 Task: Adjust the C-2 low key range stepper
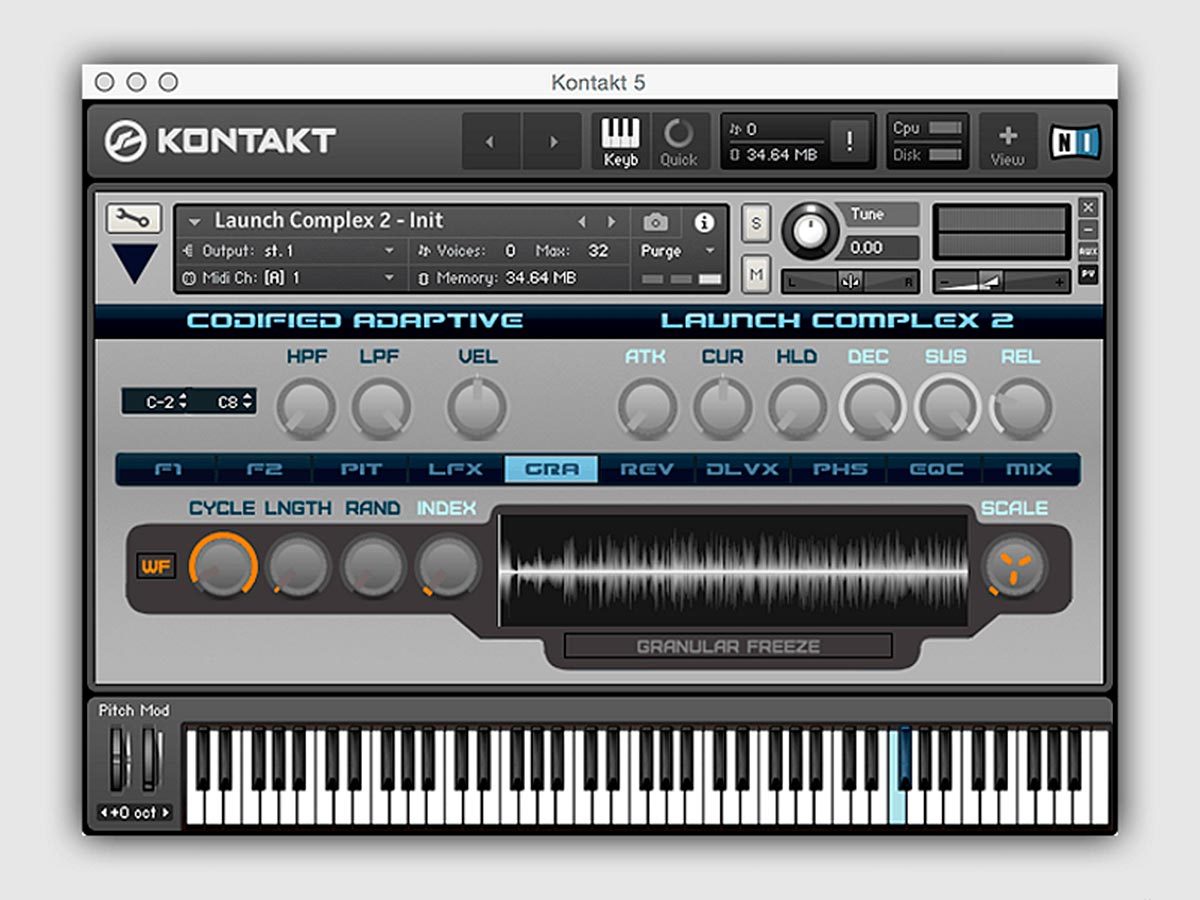coord(182,402)
